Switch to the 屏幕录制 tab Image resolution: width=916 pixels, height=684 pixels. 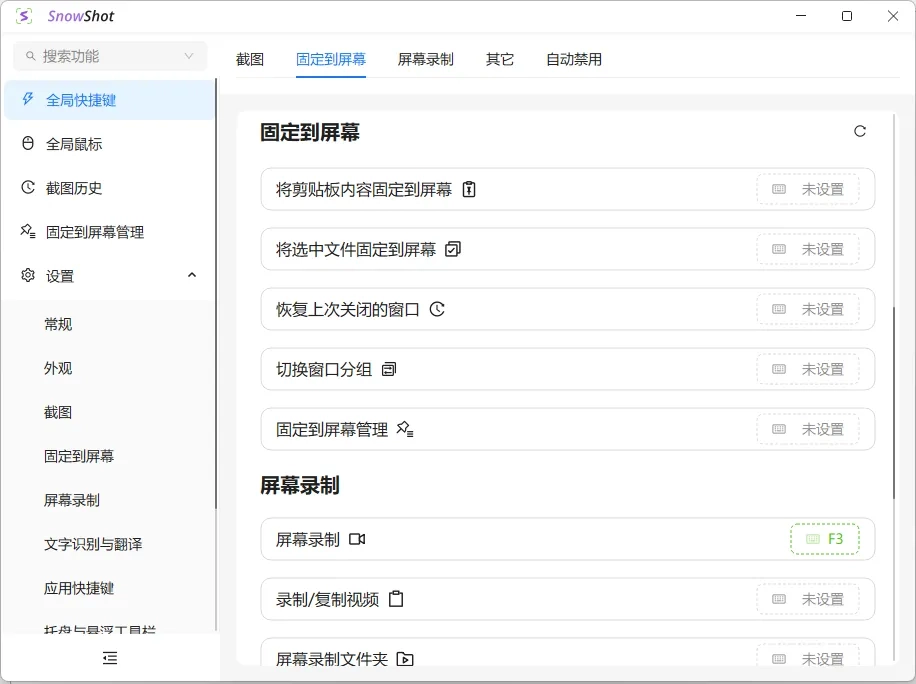(425, 59)
